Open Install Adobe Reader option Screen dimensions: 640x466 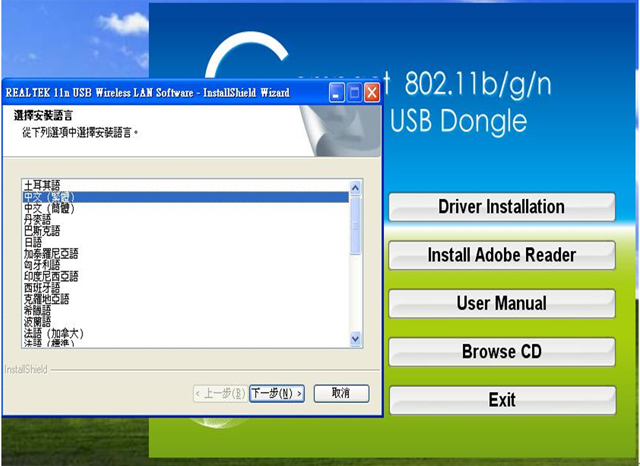click(x=502, y=255)
